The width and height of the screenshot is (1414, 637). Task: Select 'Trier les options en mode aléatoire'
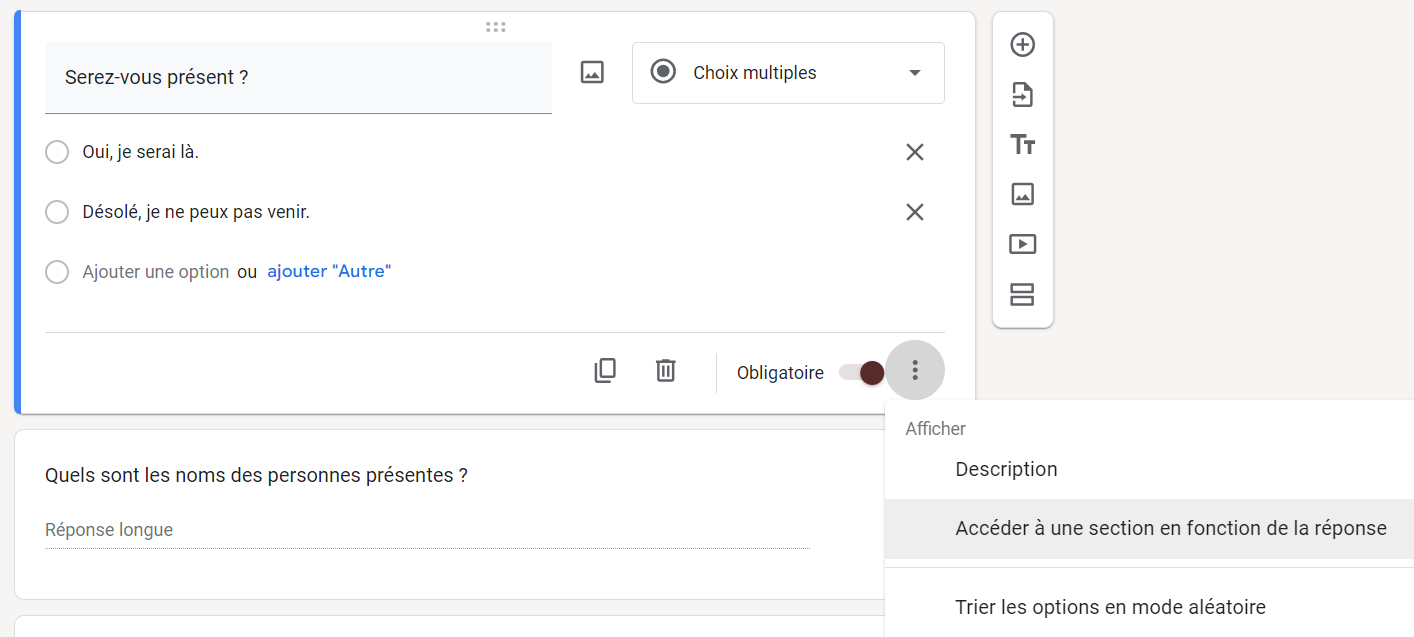(1110, 607)
